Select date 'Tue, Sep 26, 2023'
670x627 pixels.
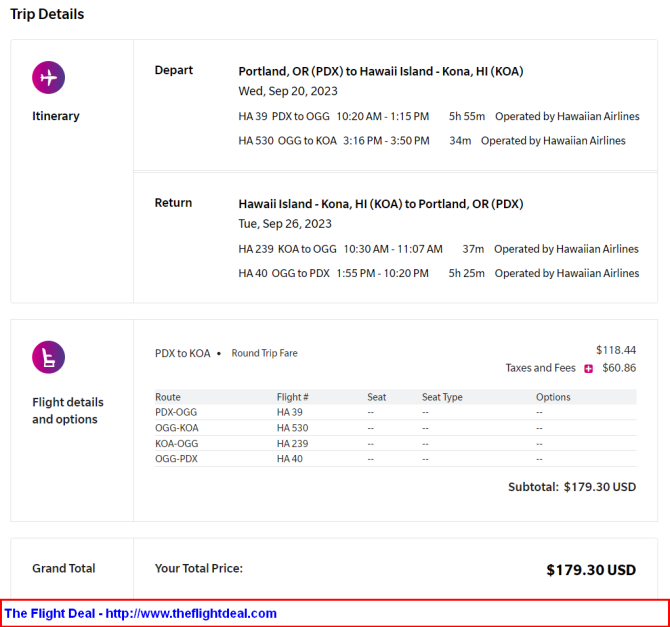[x=285, y=224]
